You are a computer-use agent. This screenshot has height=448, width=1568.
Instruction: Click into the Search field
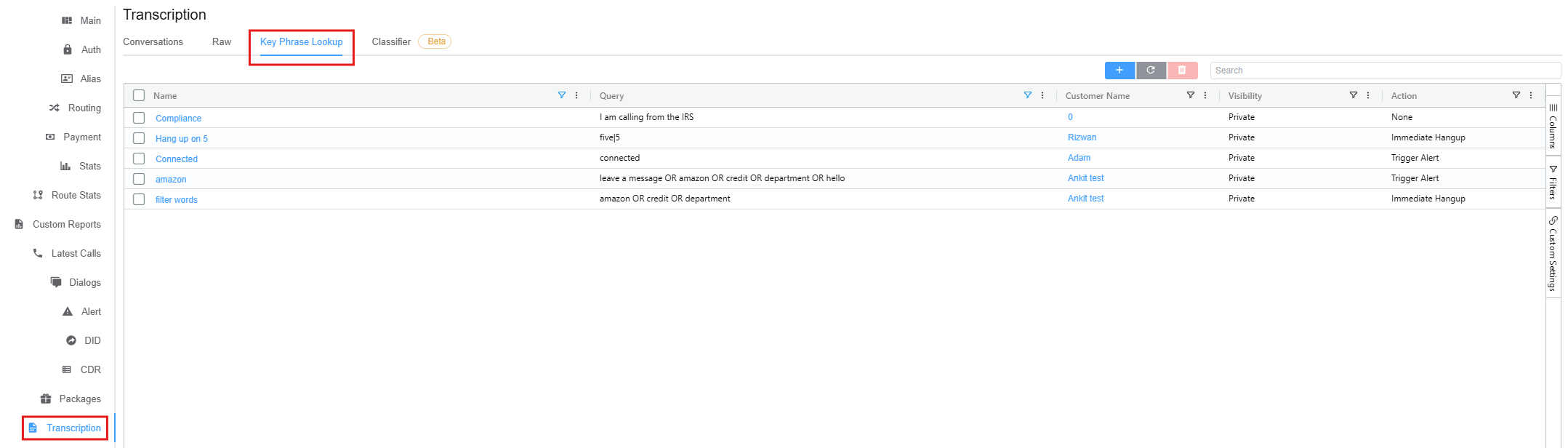1386,71
